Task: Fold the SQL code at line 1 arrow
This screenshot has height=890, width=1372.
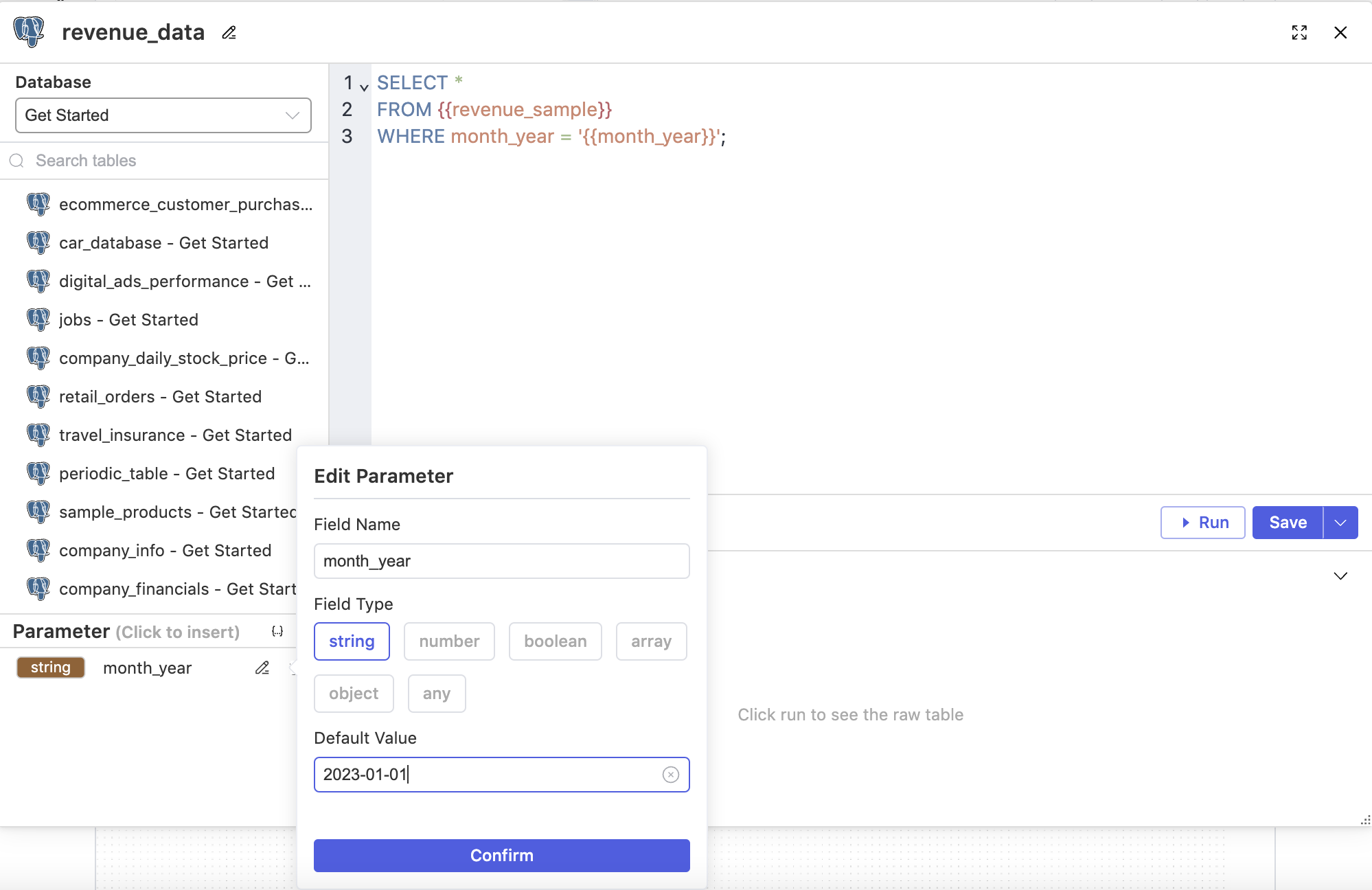Action: point(364,87)
